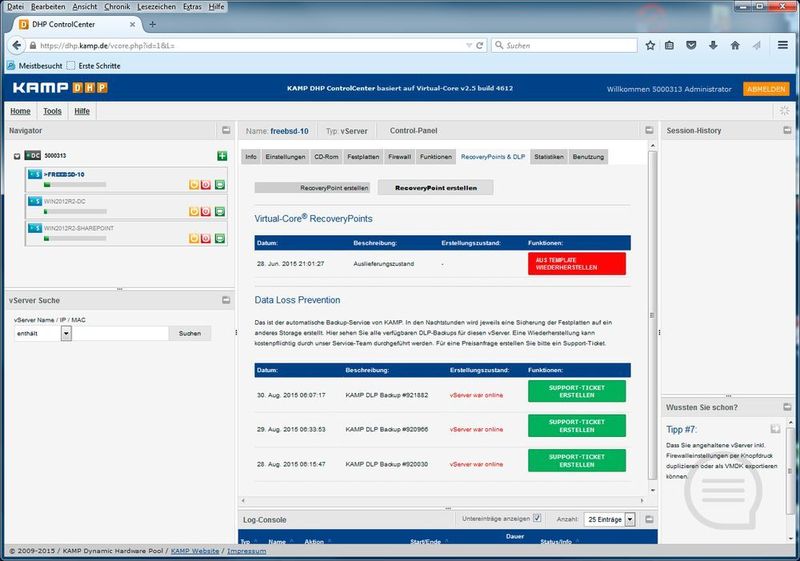Click red 'Aus Template wiederherstellen' button
The width and height of the screenshot is (800, 561).
coord(576,263)
